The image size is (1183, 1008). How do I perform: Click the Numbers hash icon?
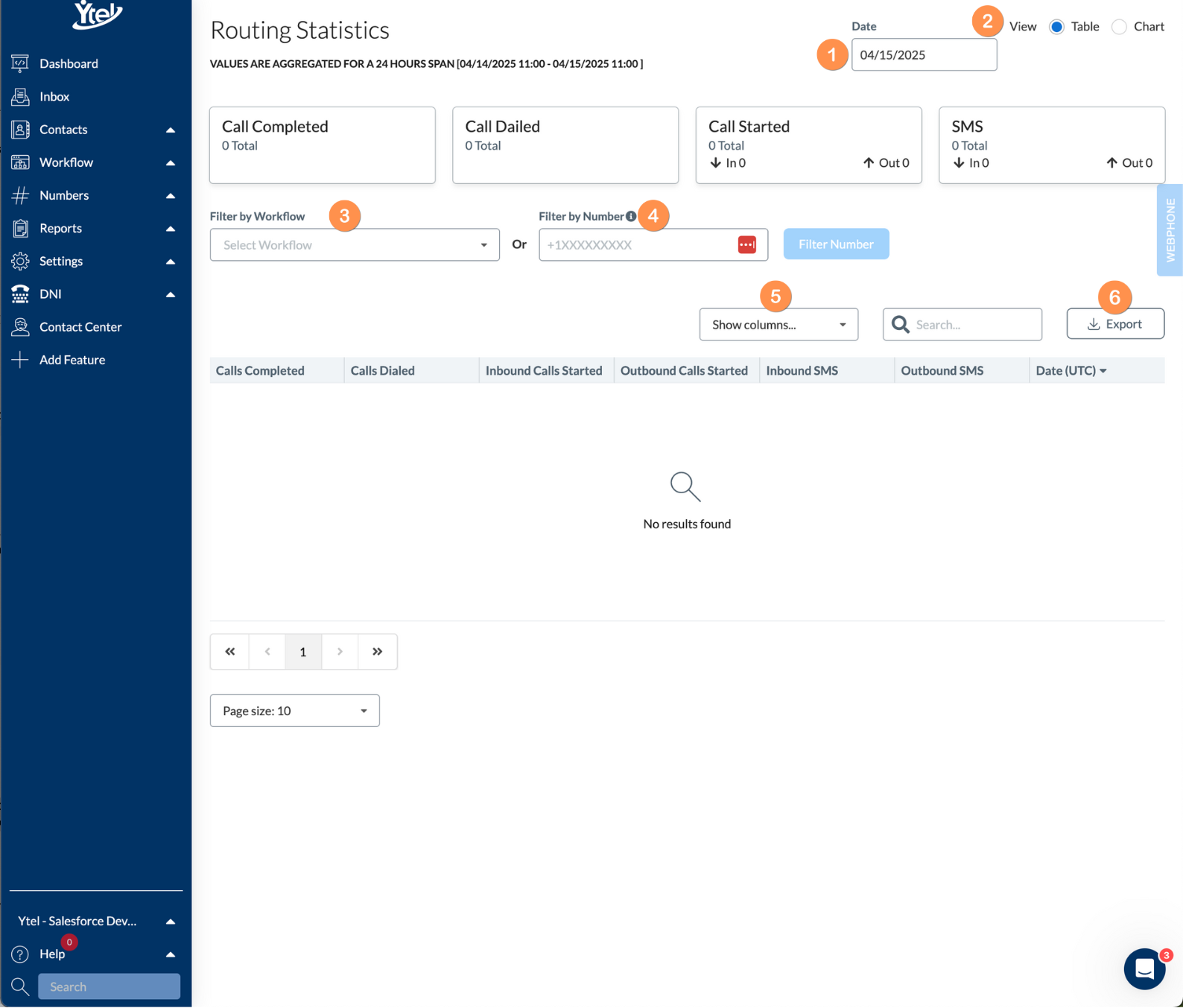coord(20,195)
